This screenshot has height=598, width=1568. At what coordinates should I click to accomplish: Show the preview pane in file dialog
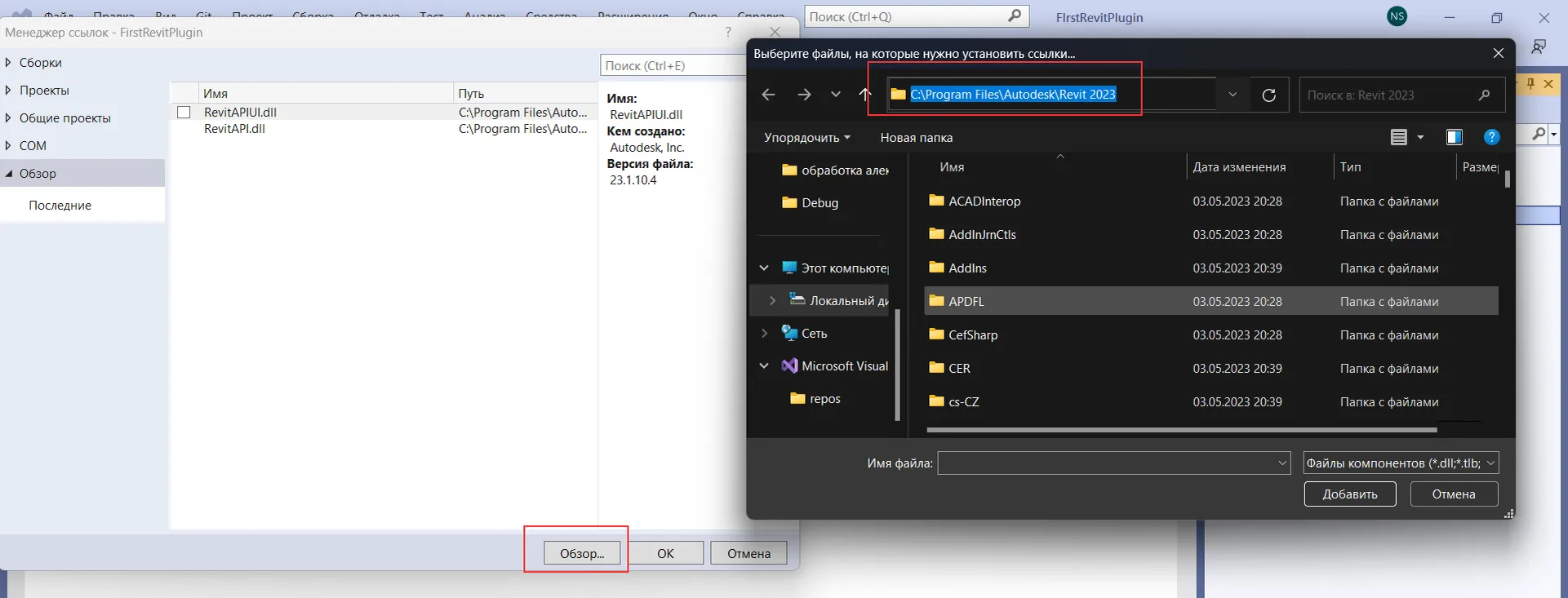coord(1454,137)
